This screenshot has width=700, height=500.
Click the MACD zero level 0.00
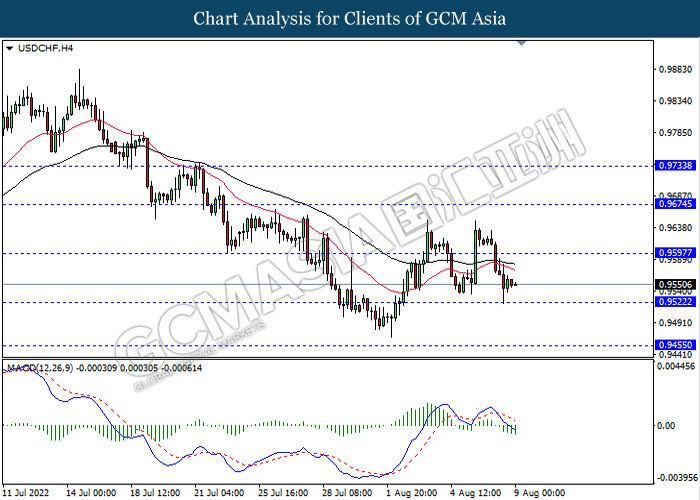pos(666,426)
